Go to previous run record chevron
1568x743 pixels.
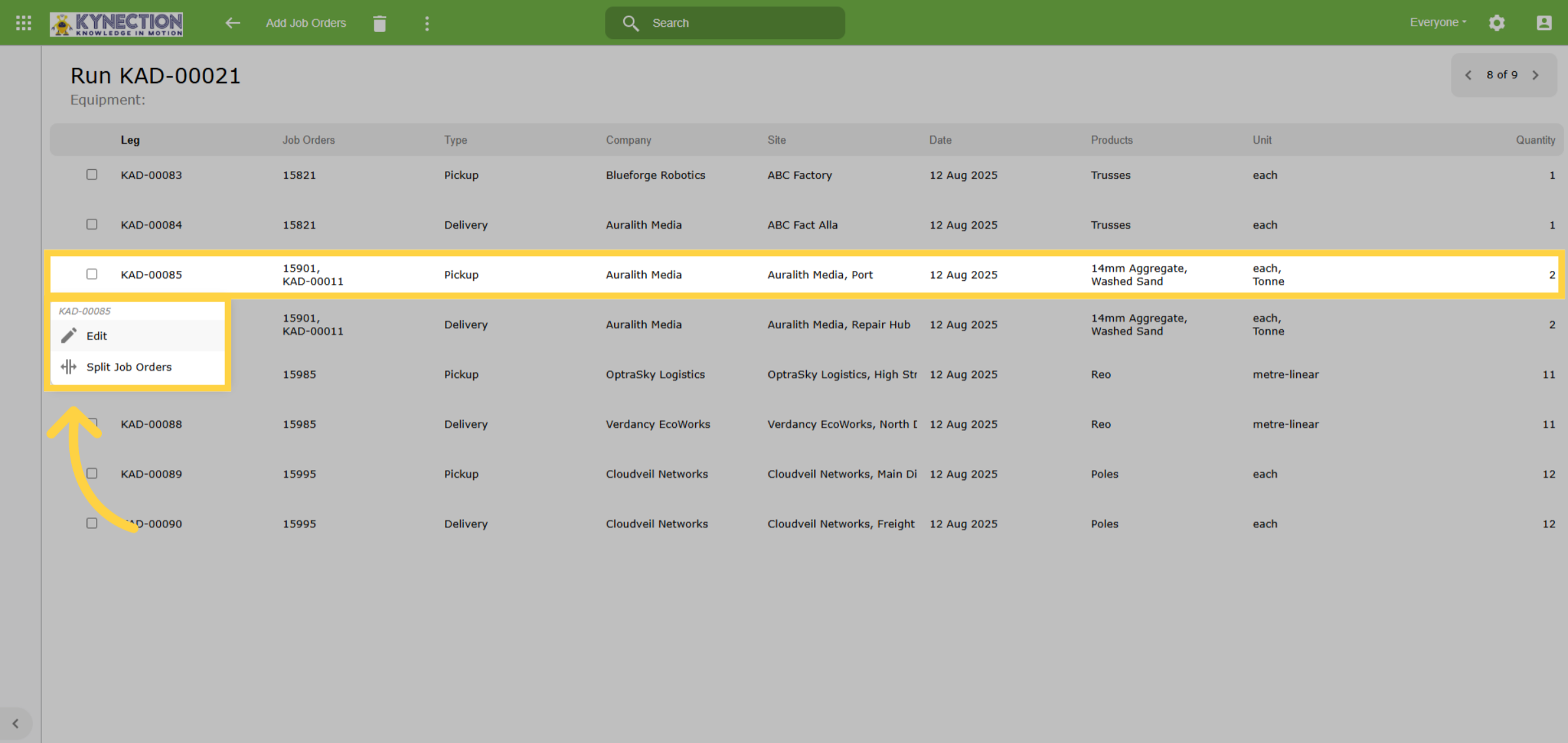coord(1468,75)
